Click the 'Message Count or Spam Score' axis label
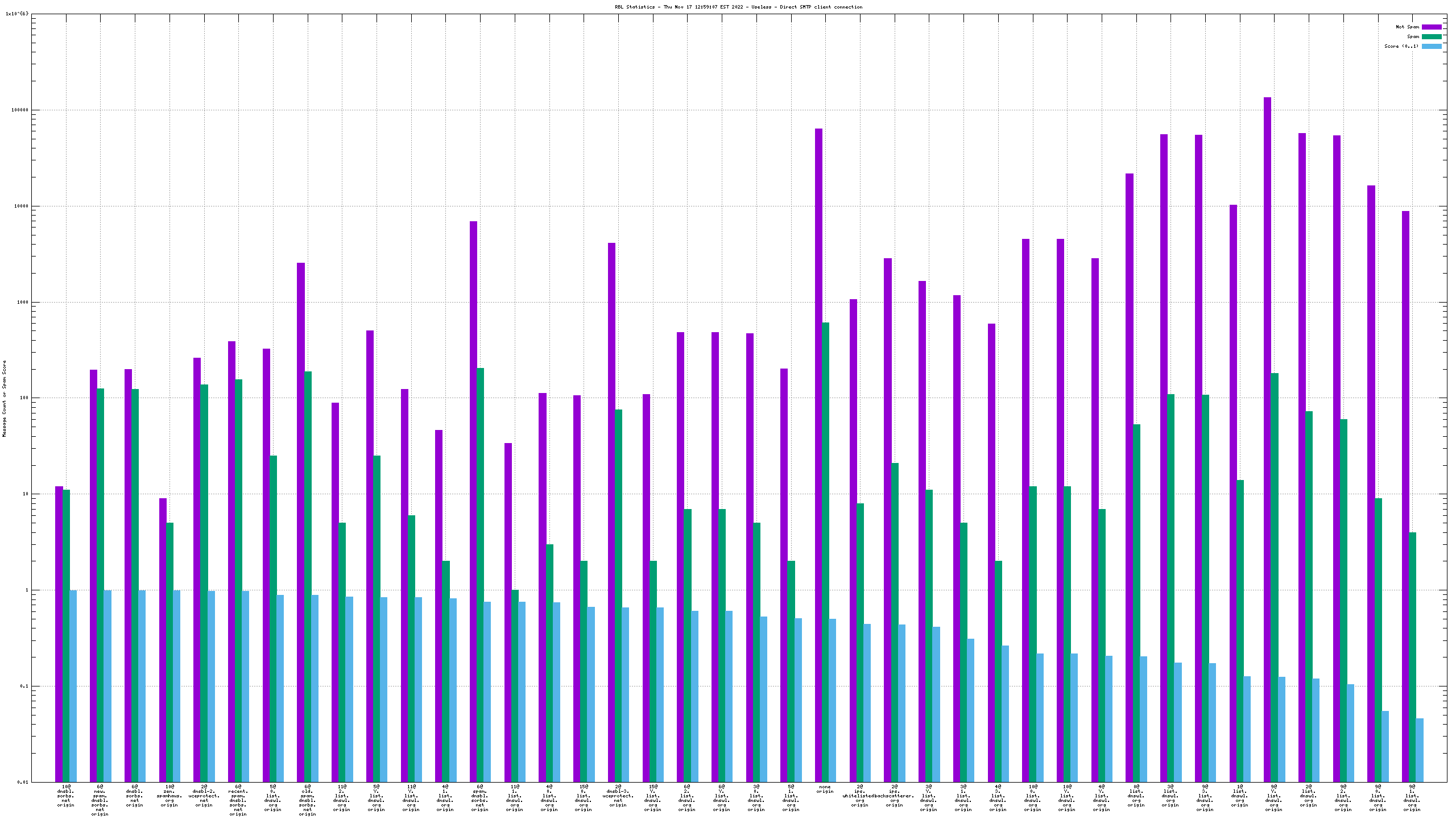Viewport: 1456px width, 819px height. [5, 398]
